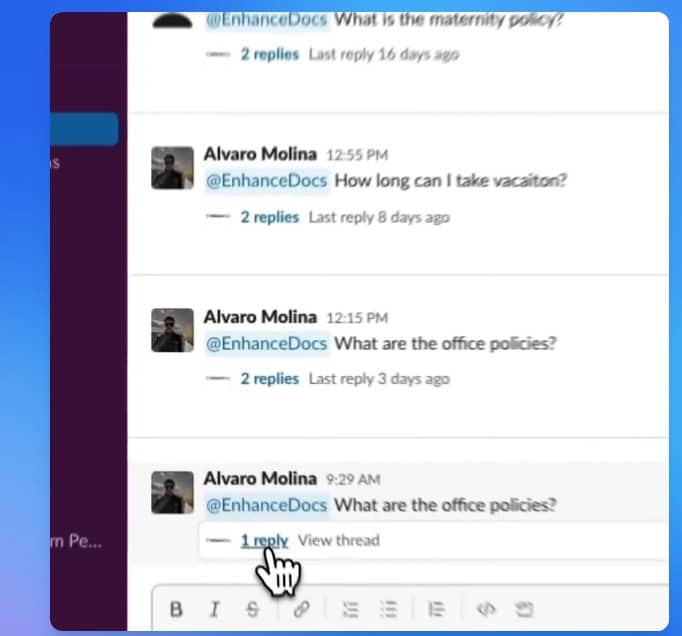Click the @EnhanceDocs mention in the 9:29 AM message

pyautogui.click(x=267, y=505)
